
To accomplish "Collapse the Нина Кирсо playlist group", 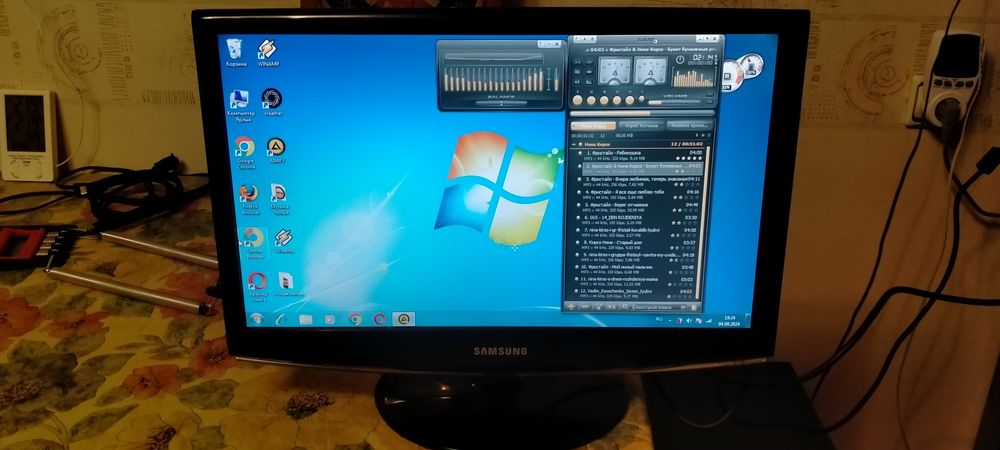I will point(572,145).
